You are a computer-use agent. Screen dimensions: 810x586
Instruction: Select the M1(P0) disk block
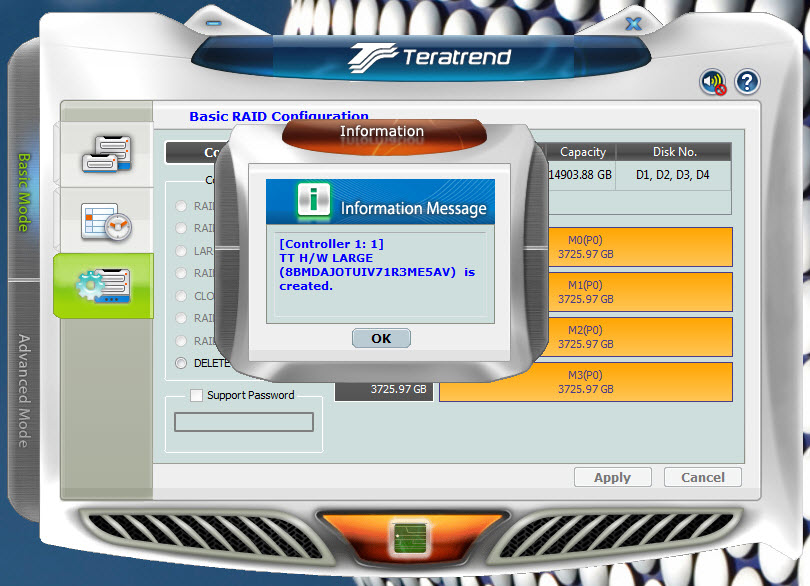[640, 292]
